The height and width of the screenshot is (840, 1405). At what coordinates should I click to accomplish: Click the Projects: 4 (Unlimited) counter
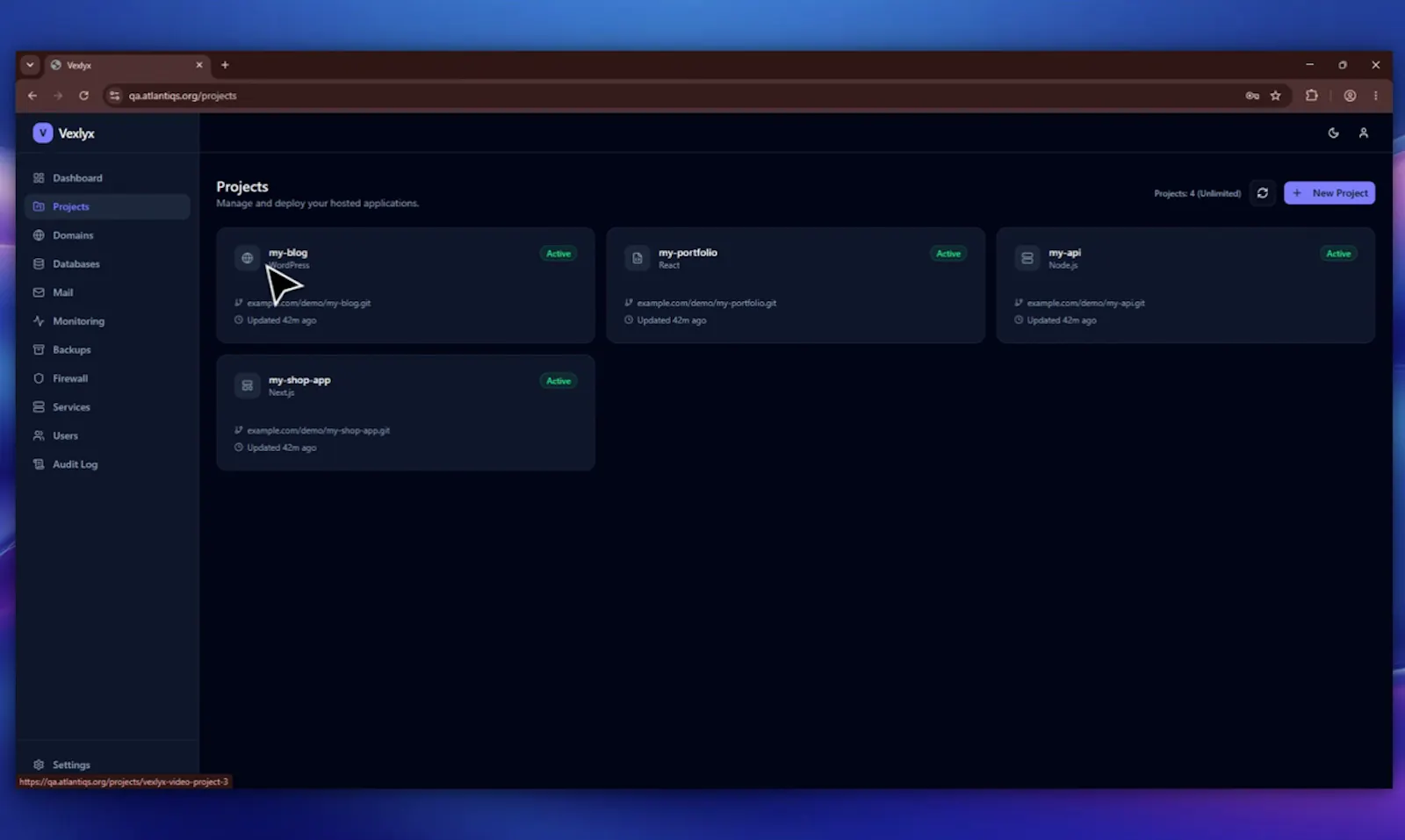pyautogui.click(x=1198, y=193)
